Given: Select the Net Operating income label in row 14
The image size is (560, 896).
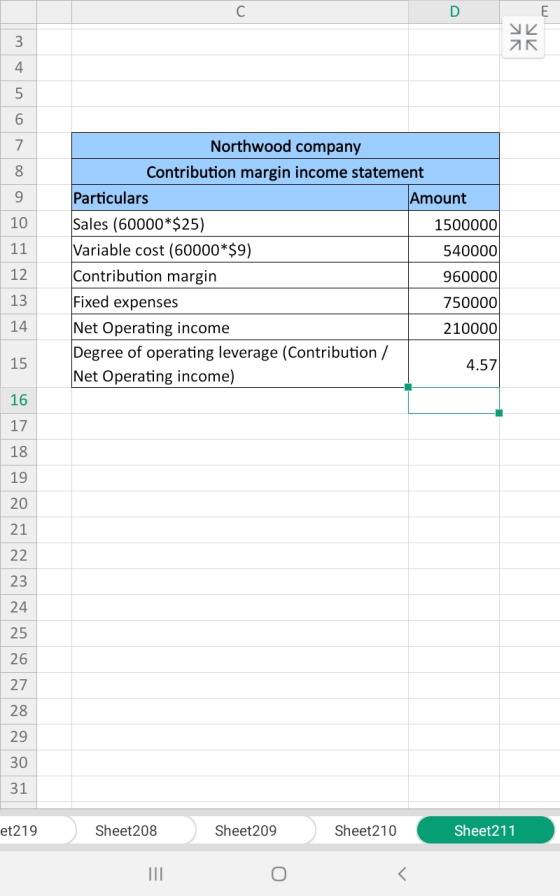Looking at the screenshot, I should coord(240,327).
